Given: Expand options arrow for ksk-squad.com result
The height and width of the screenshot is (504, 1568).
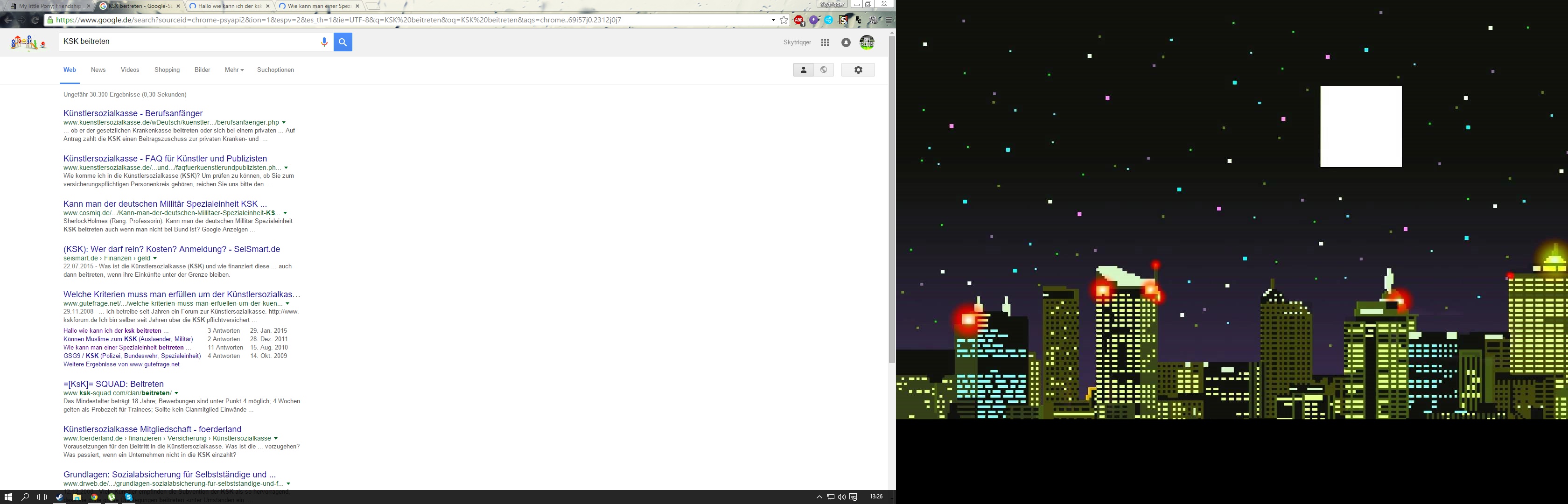Looking at the screenshot, I should 176,393.
